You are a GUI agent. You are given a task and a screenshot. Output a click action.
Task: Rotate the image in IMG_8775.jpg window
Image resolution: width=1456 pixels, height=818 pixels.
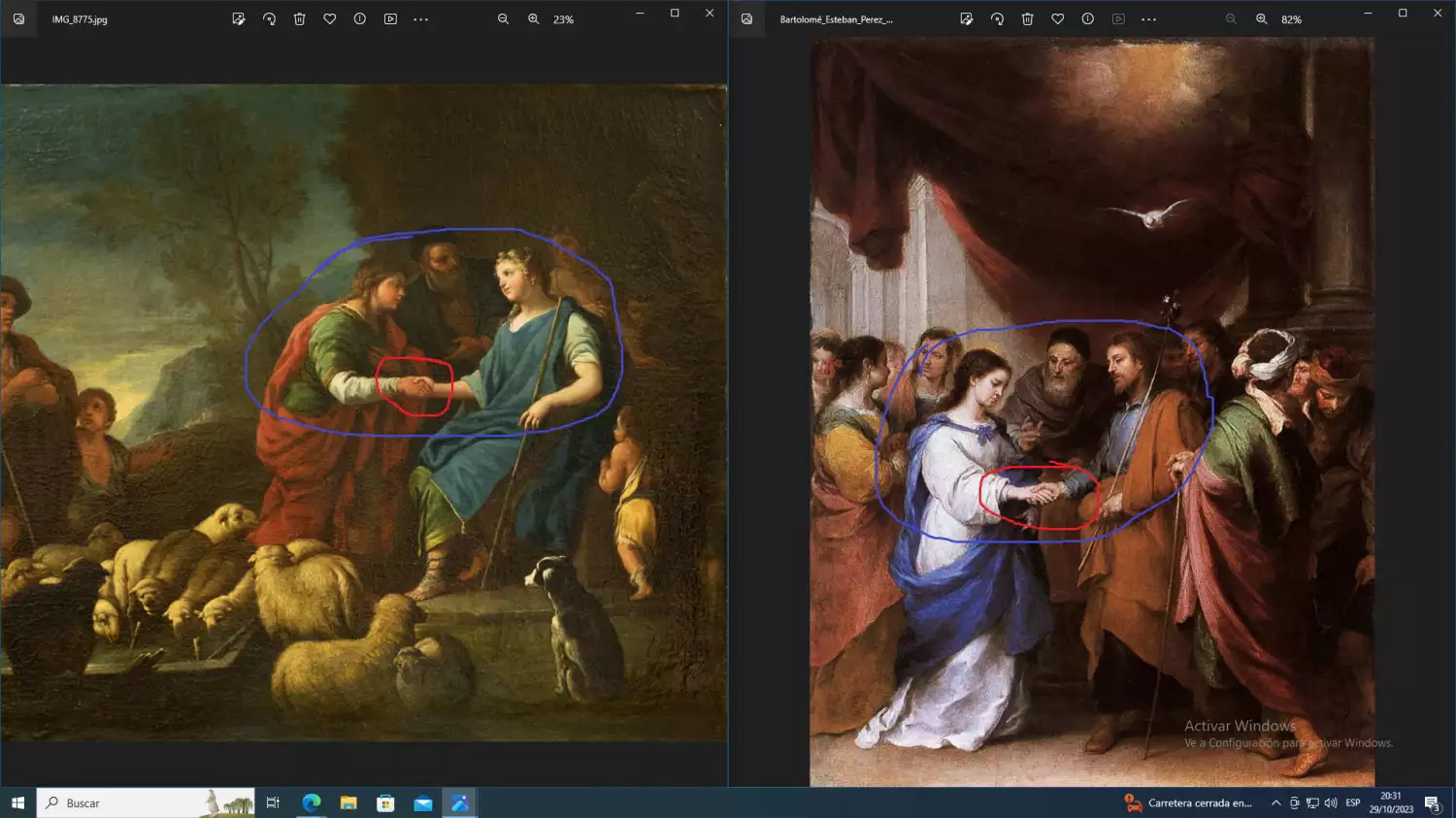(x=269, y=19)
